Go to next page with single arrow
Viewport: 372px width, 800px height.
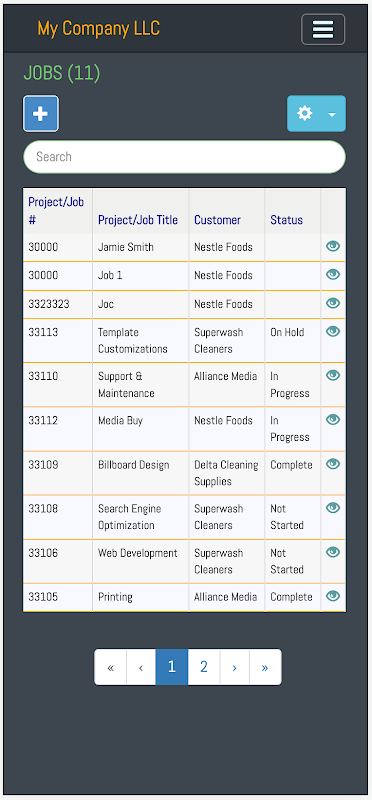pyautogui.click(x=234, y=667)
